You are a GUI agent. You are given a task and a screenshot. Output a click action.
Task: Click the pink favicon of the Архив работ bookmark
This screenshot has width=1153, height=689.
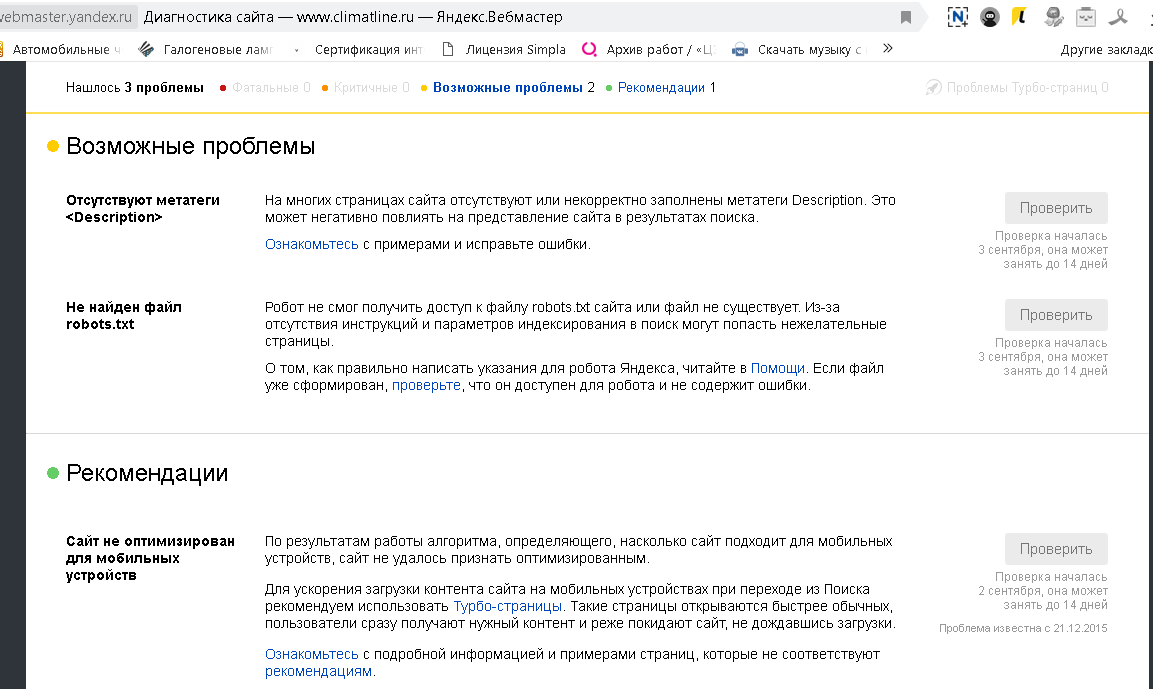click(x=589, y=49)
